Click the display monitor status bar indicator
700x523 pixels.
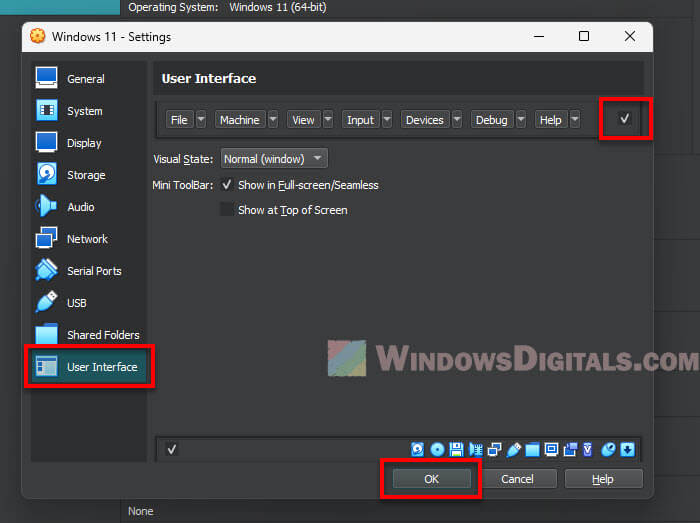(x=551, y=449)
